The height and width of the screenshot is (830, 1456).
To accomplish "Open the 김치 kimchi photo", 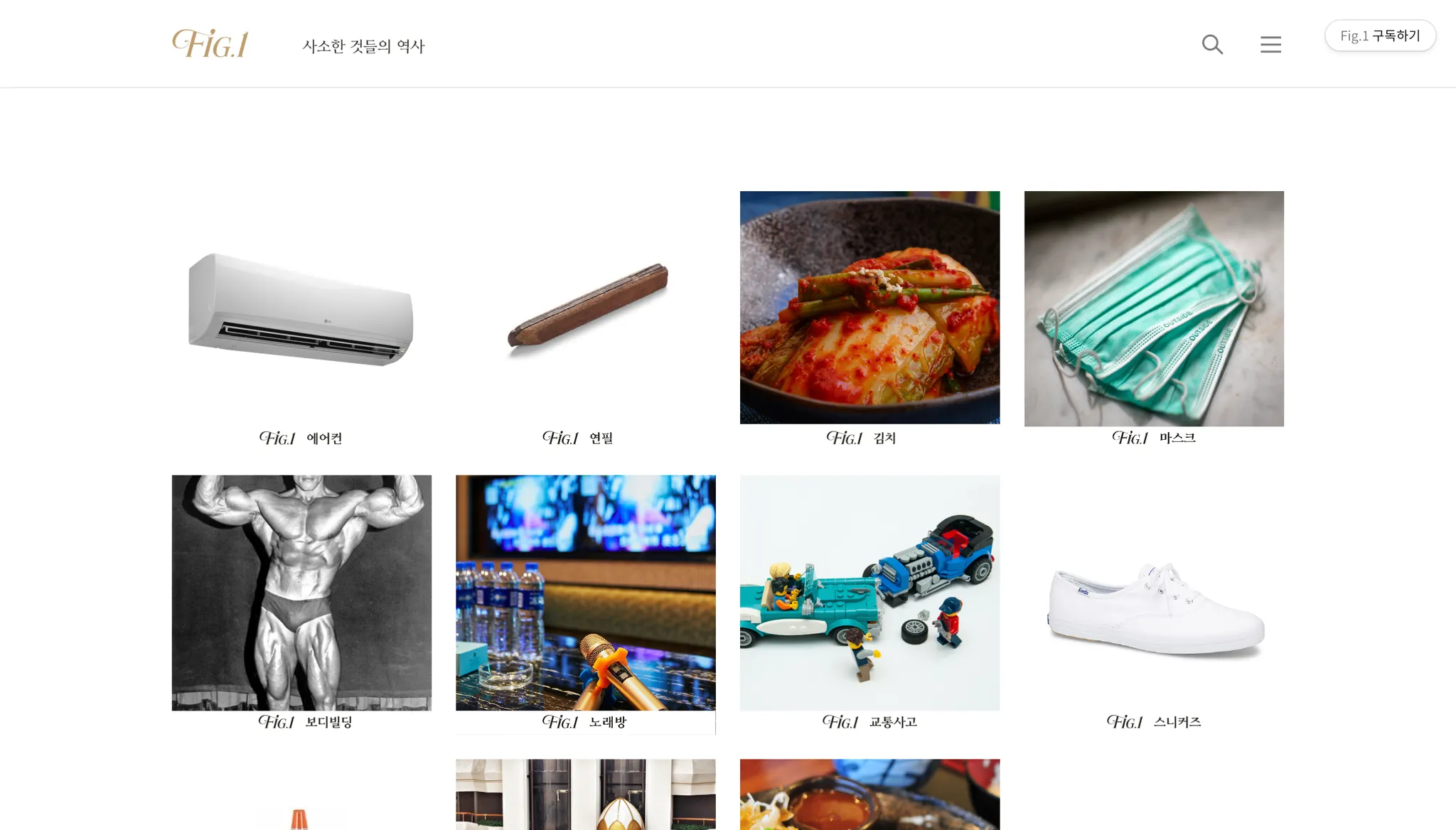I will 869,308.
